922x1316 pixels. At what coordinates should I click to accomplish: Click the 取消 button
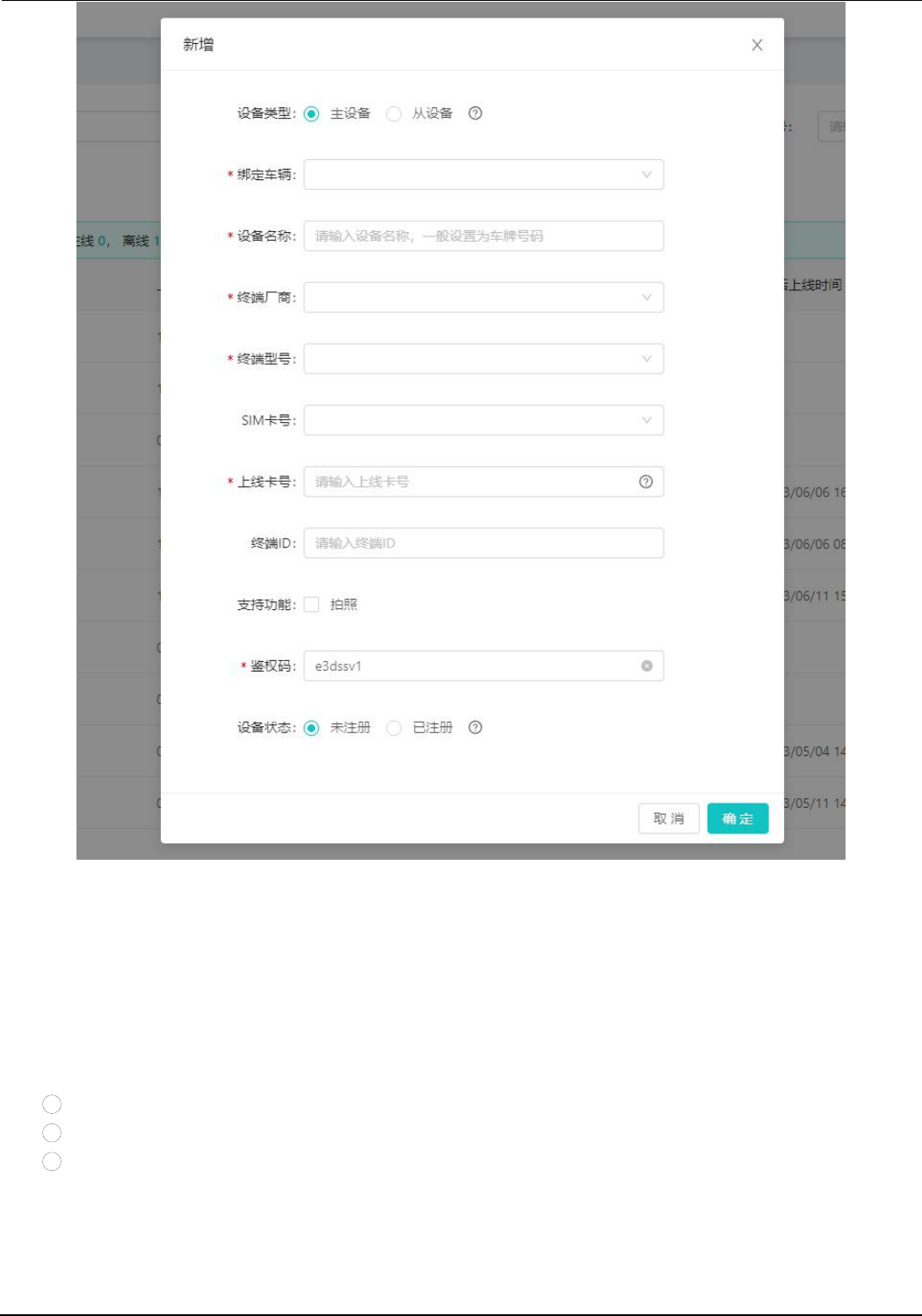tap(669, 818)
